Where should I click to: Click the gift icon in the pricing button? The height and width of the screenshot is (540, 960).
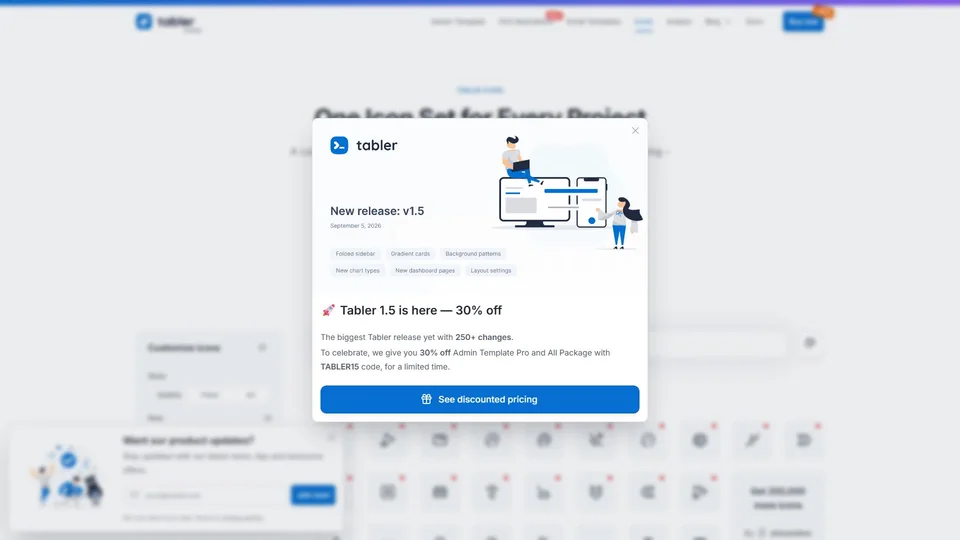pyautogui.click(x=426, y=399)
